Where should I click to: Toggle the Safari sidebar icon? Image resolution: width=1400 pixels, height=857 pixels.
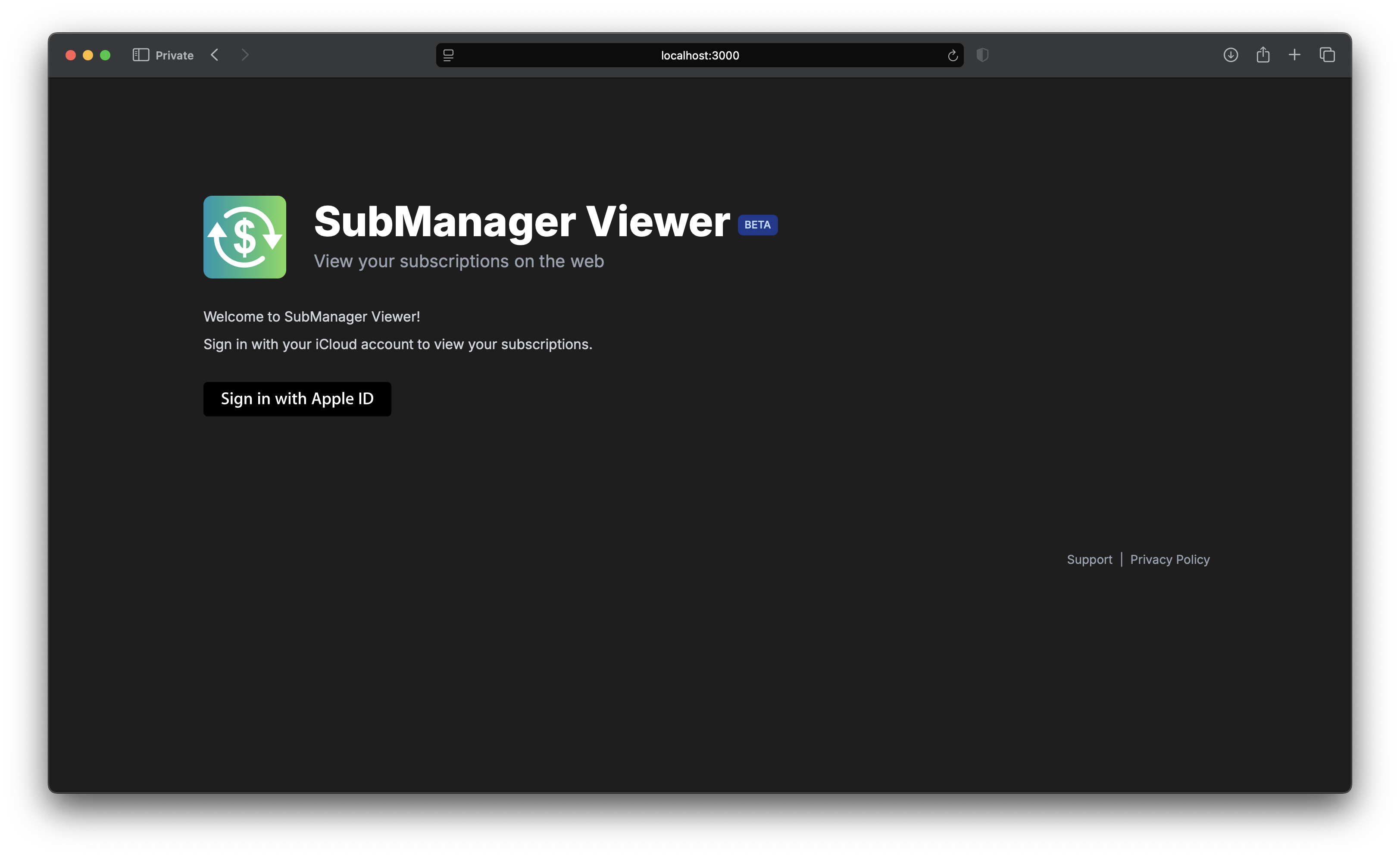tap(141, 55)
